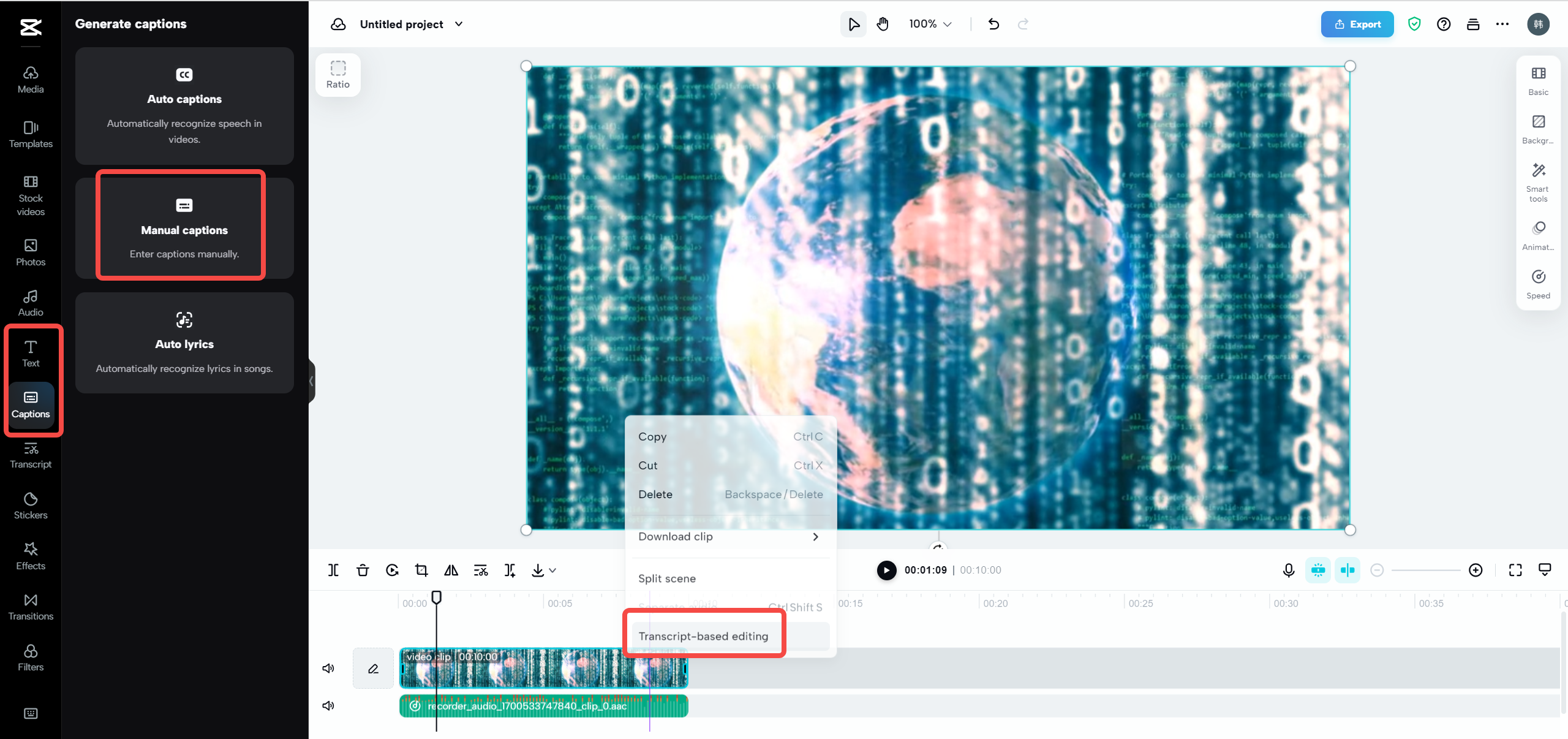
Task: Mirror the video clip horizontally
Action: coord(451,570)
